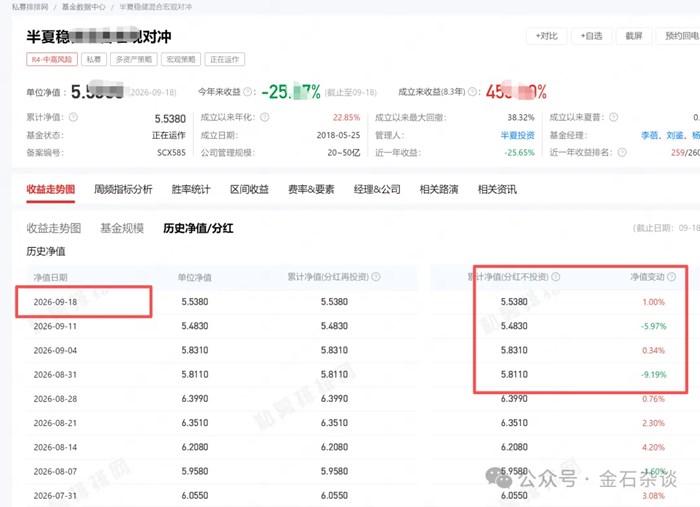The image size is (700, 507).
Task: Open fund manager 李蓓 link
Action: pos(650,135)
